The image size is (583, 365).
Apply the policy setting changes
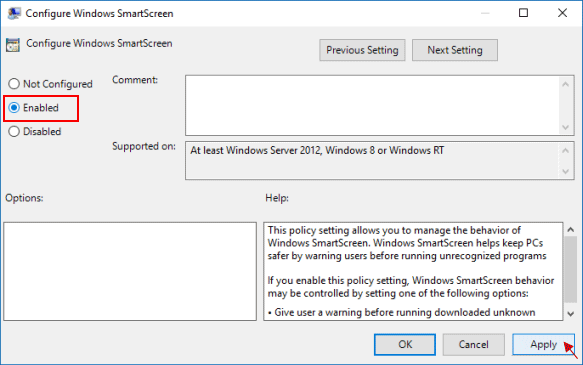point(543,345)
